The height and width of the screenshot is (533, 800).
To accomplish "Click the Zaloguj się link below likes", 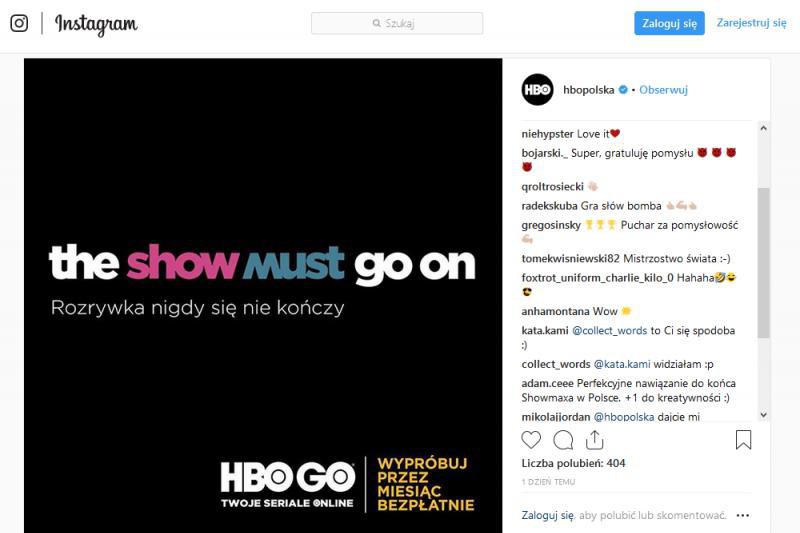I will click(547, 516).
